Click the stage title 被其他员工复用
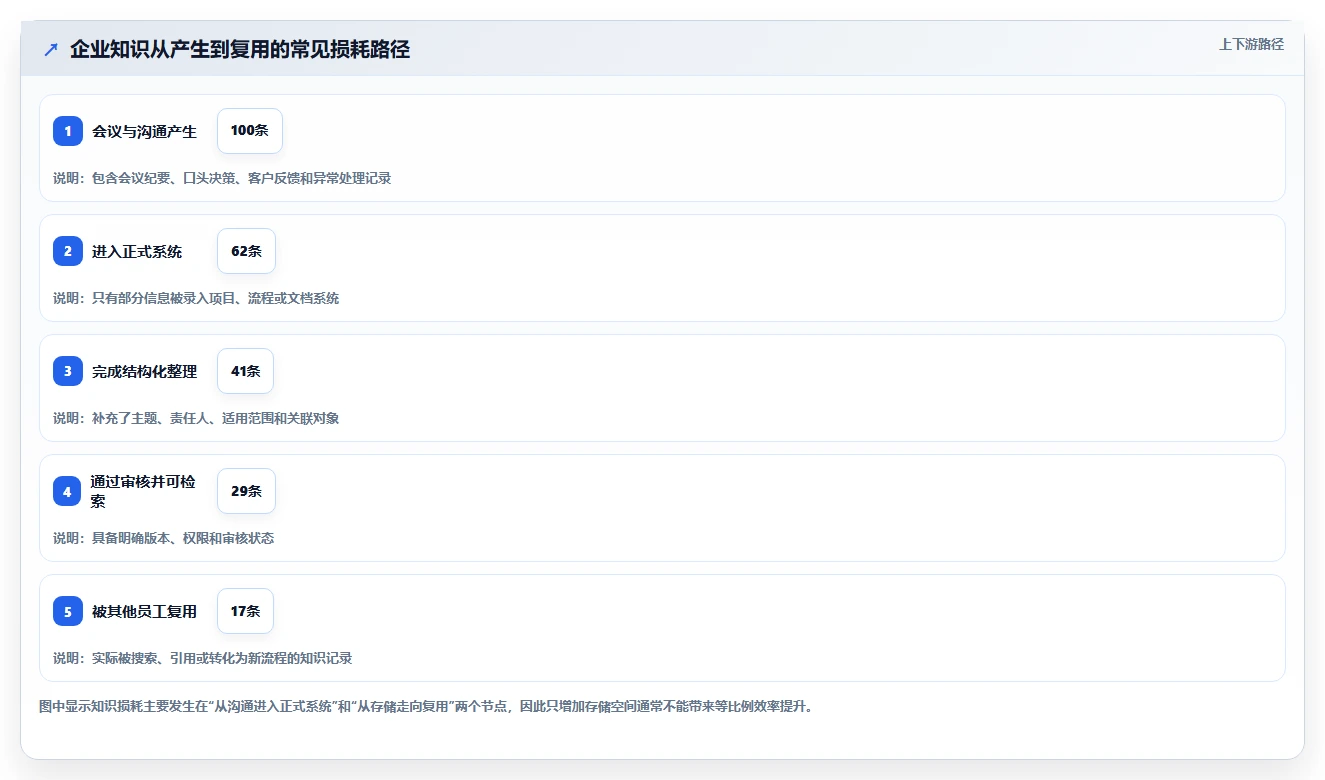This screenshot has height=780, width=1325. point(145,612)
